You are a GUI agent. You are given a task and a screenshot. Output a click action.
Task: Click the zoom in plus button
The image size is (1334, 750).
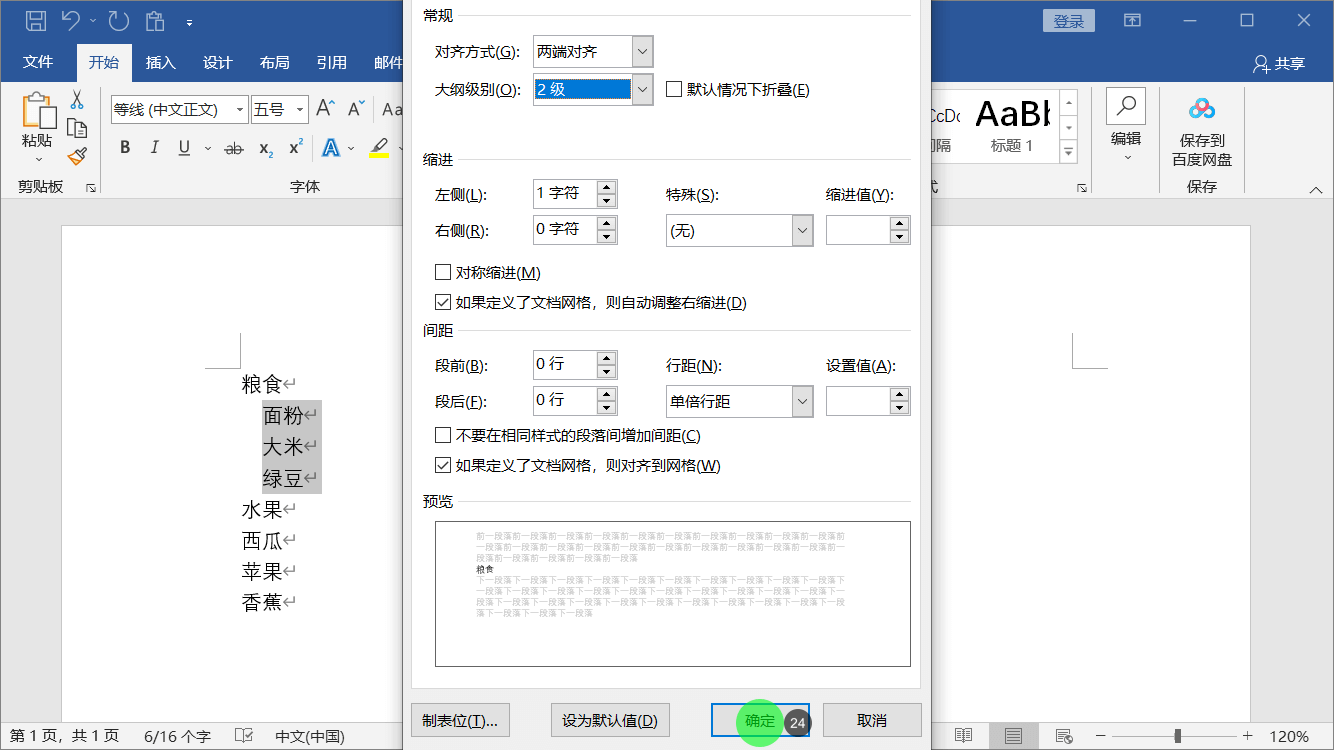(1248, 736)
